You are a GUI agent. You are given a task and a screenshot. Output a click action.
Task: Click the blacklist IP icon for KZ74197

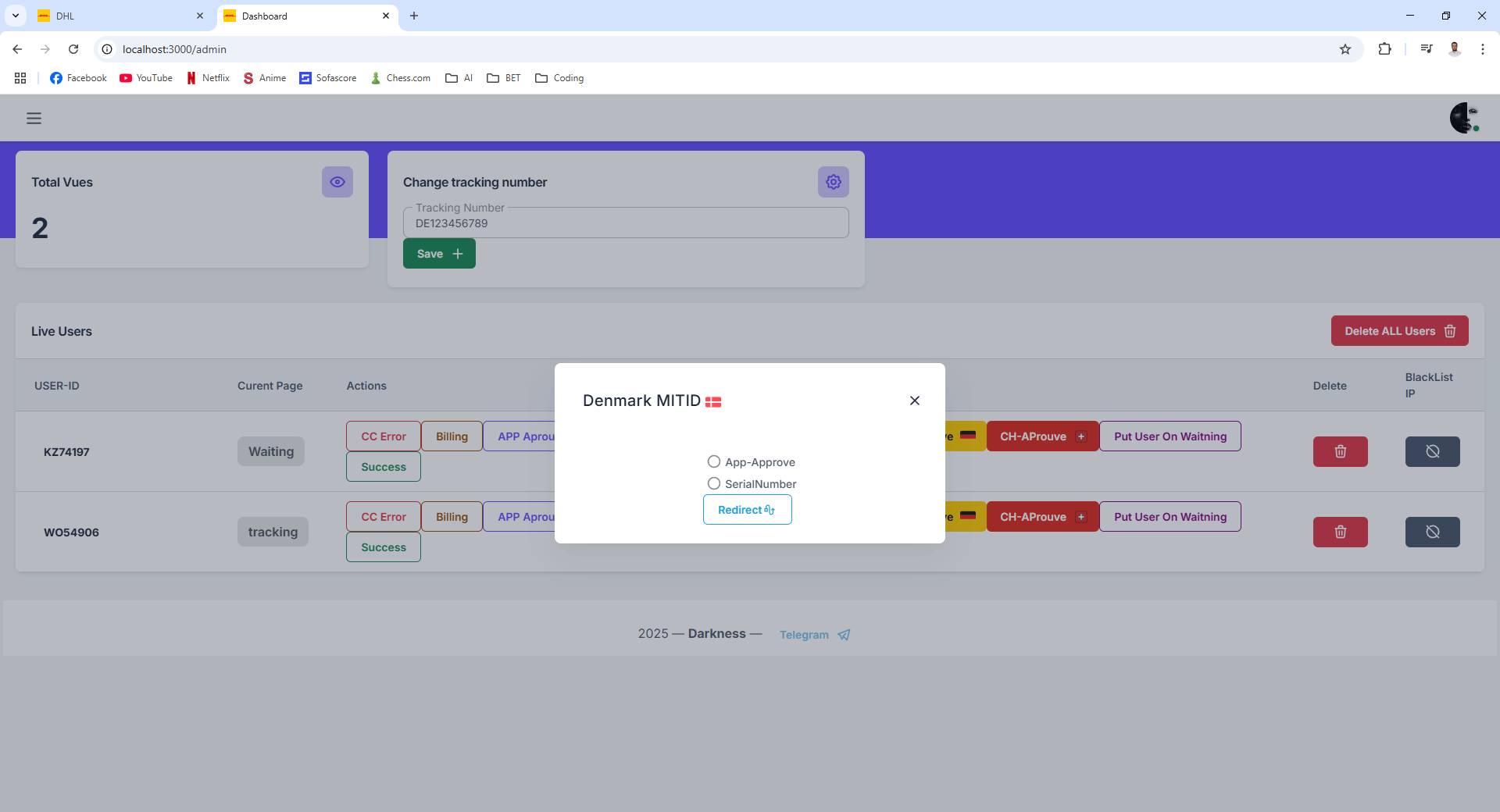(x=1433, y=451)
